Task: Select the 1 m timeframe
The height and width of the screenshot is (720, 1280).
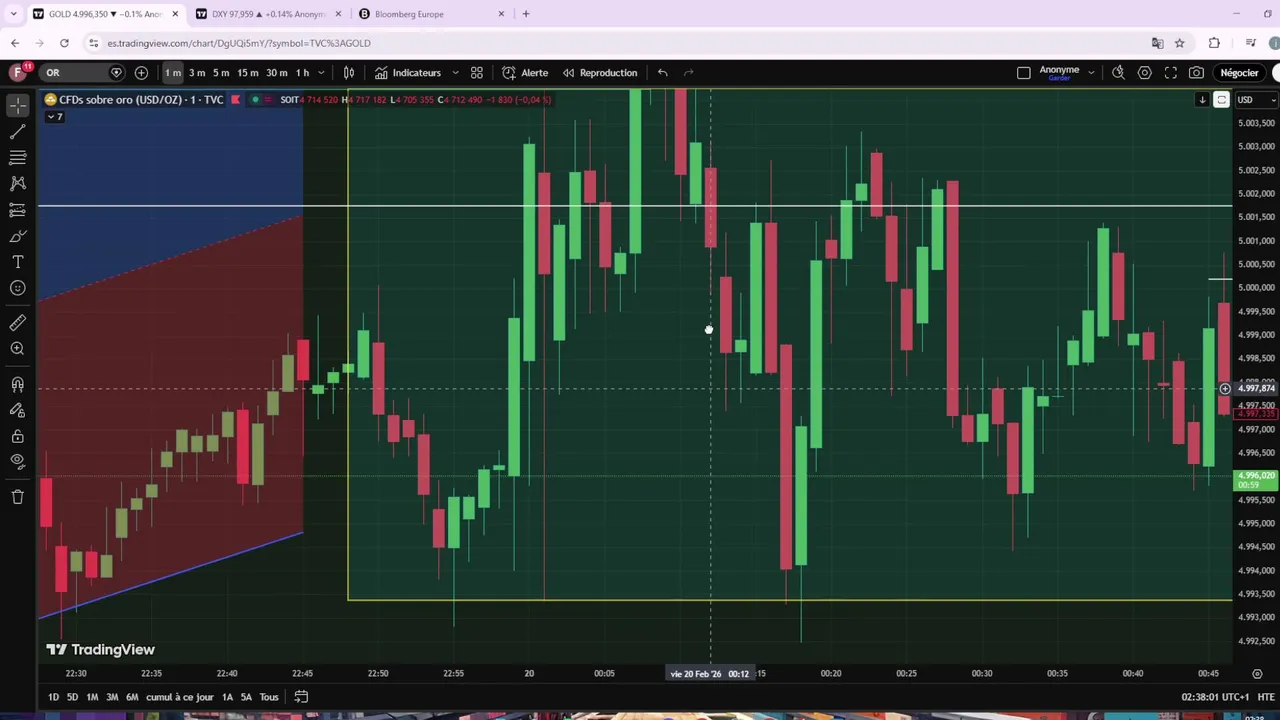Action: [173, 72]
